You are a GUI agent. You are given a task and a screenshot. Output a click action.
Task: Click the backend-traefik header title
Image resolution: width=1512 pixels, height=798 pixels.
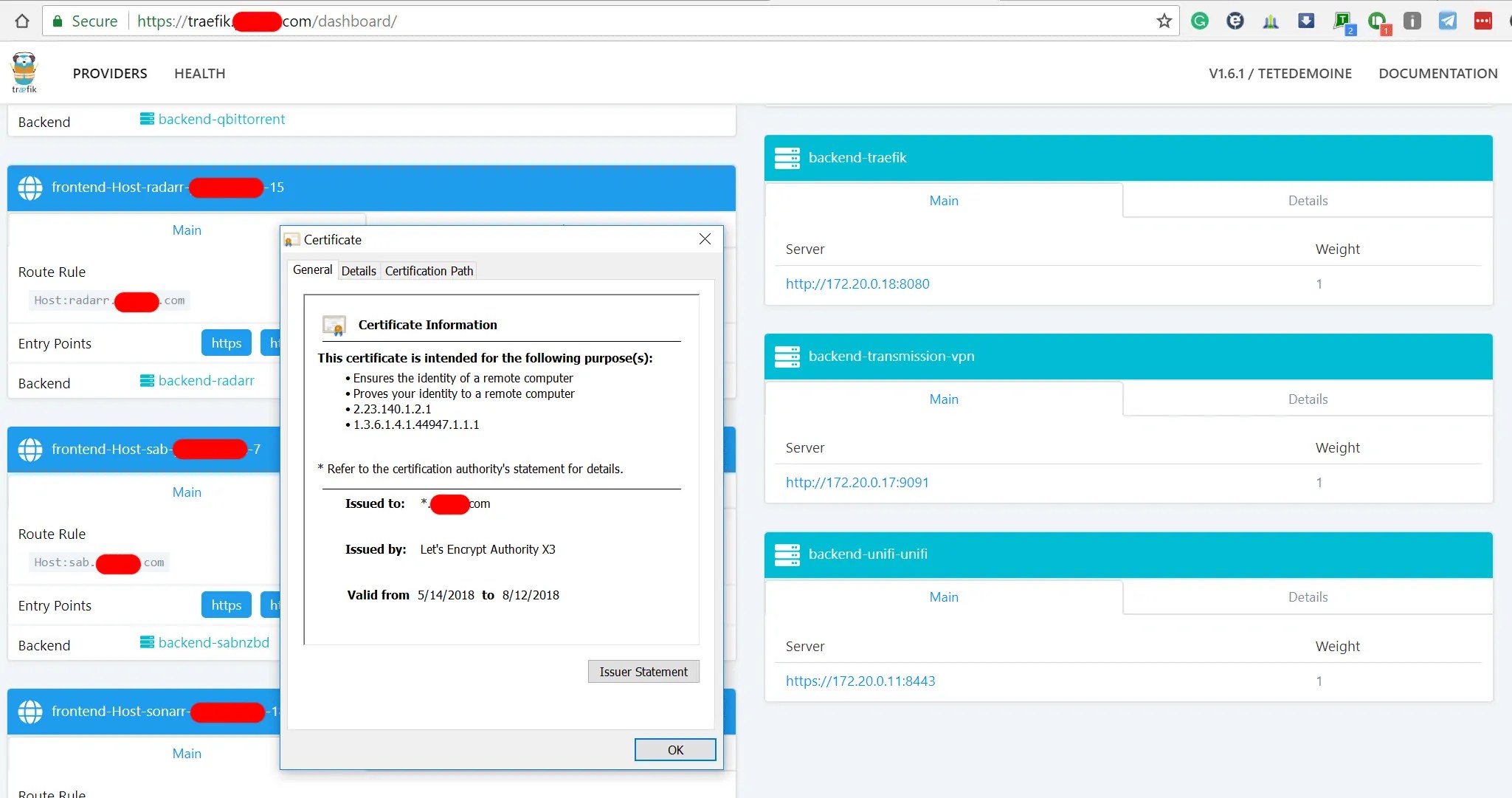click(857, 158)
